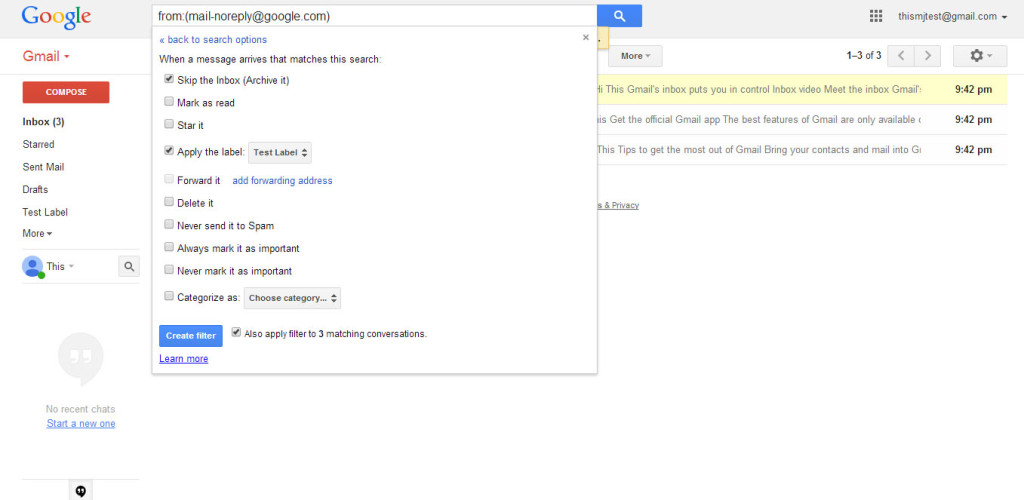This screenshot has width=1024, height=500.
Task: Open Sent Mail folder
Action: point(43,167)
